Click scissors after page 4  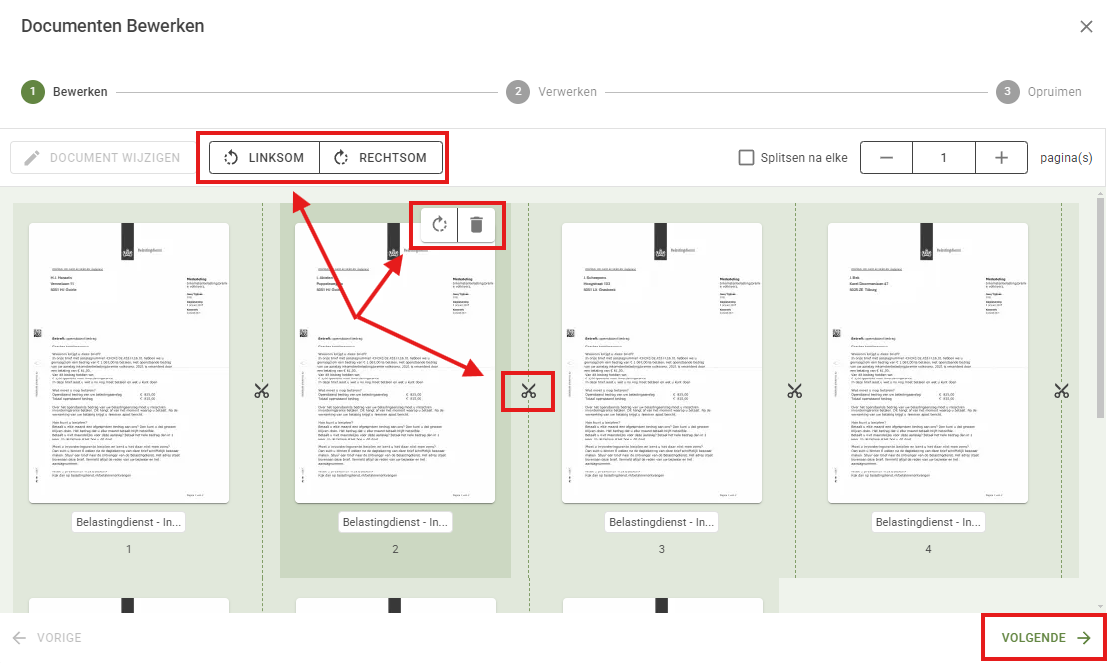(1062, 391)
